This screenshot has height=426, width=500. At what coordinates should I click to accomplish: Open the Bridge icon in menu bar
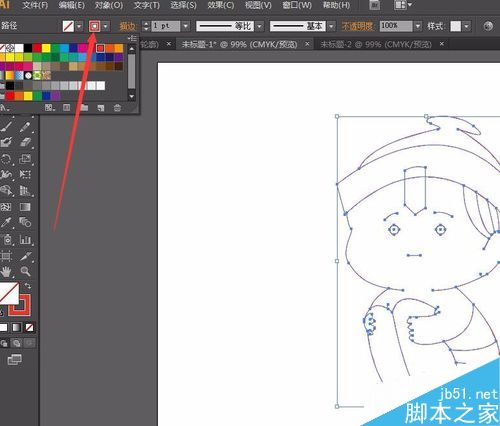375,5
